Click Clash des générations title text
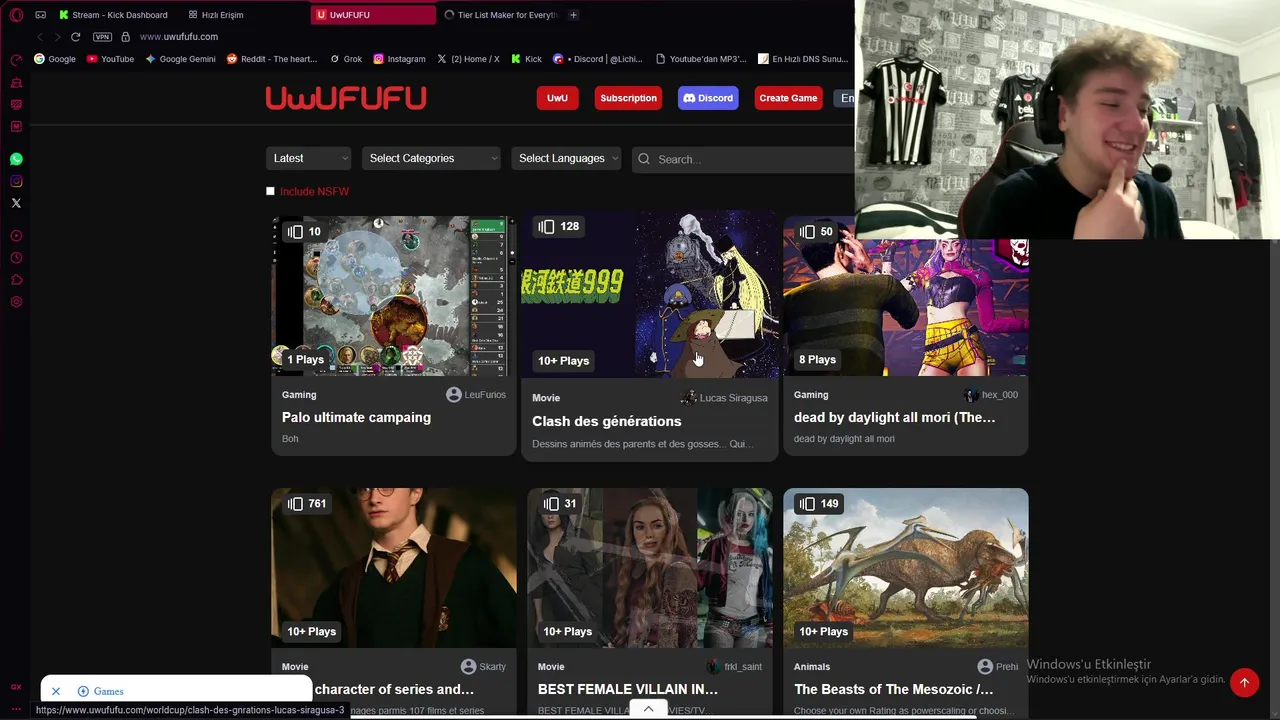The image size is (1280, 720). coord(606,421)
